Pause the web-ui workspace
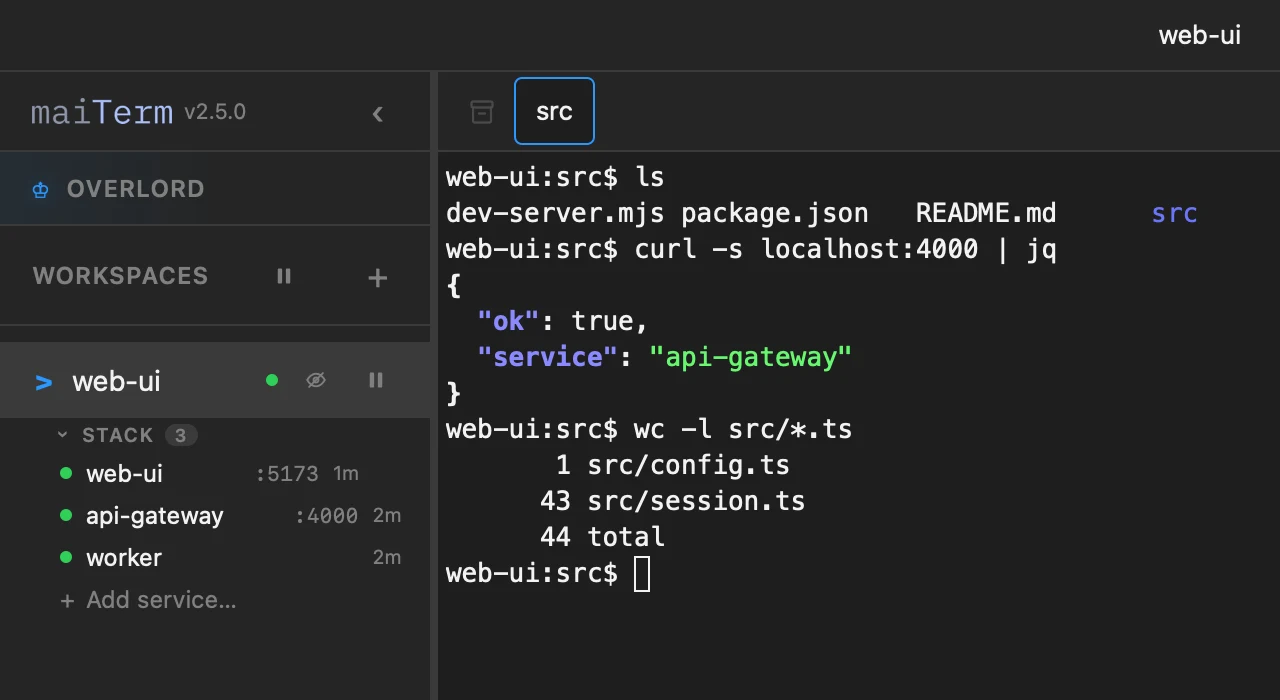Screen dimensions: 1280x700 point(376,380)
